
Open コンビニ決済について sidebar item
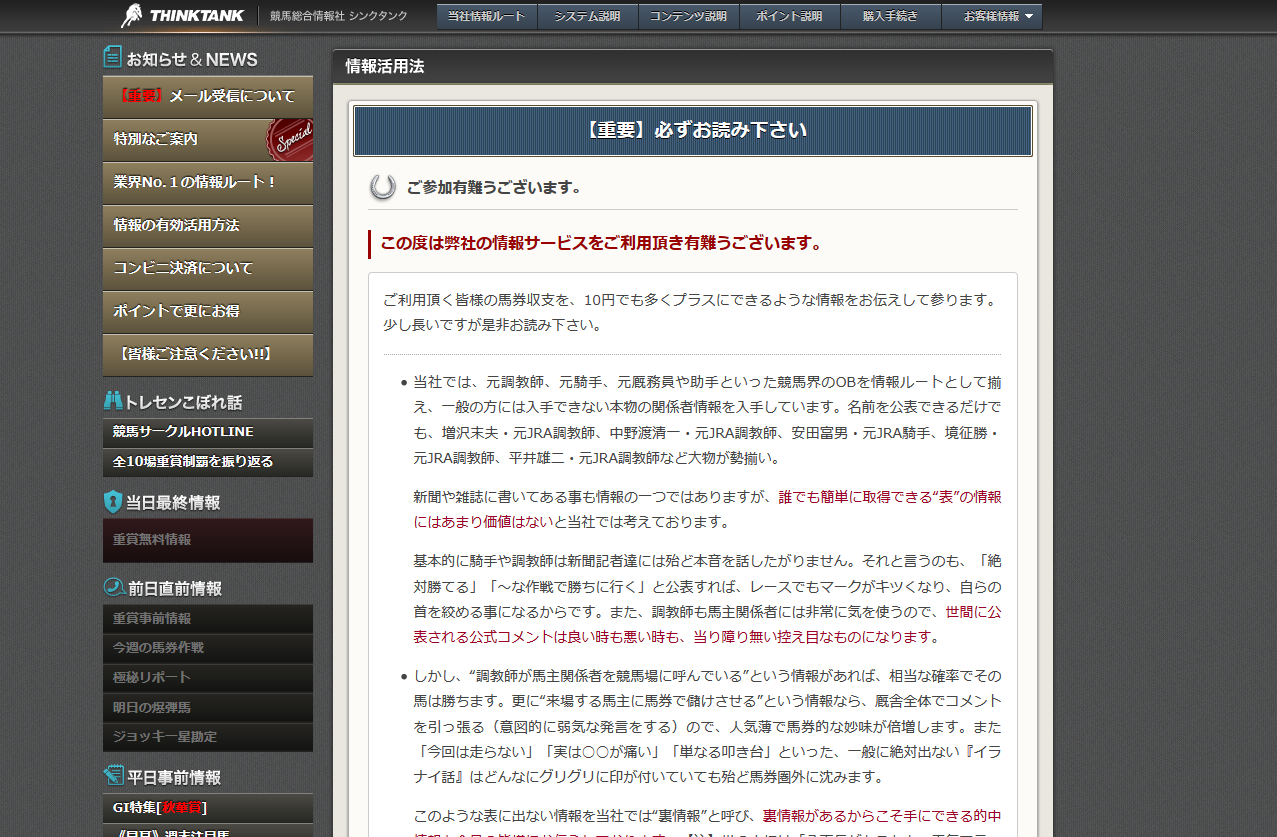(208, 269)
